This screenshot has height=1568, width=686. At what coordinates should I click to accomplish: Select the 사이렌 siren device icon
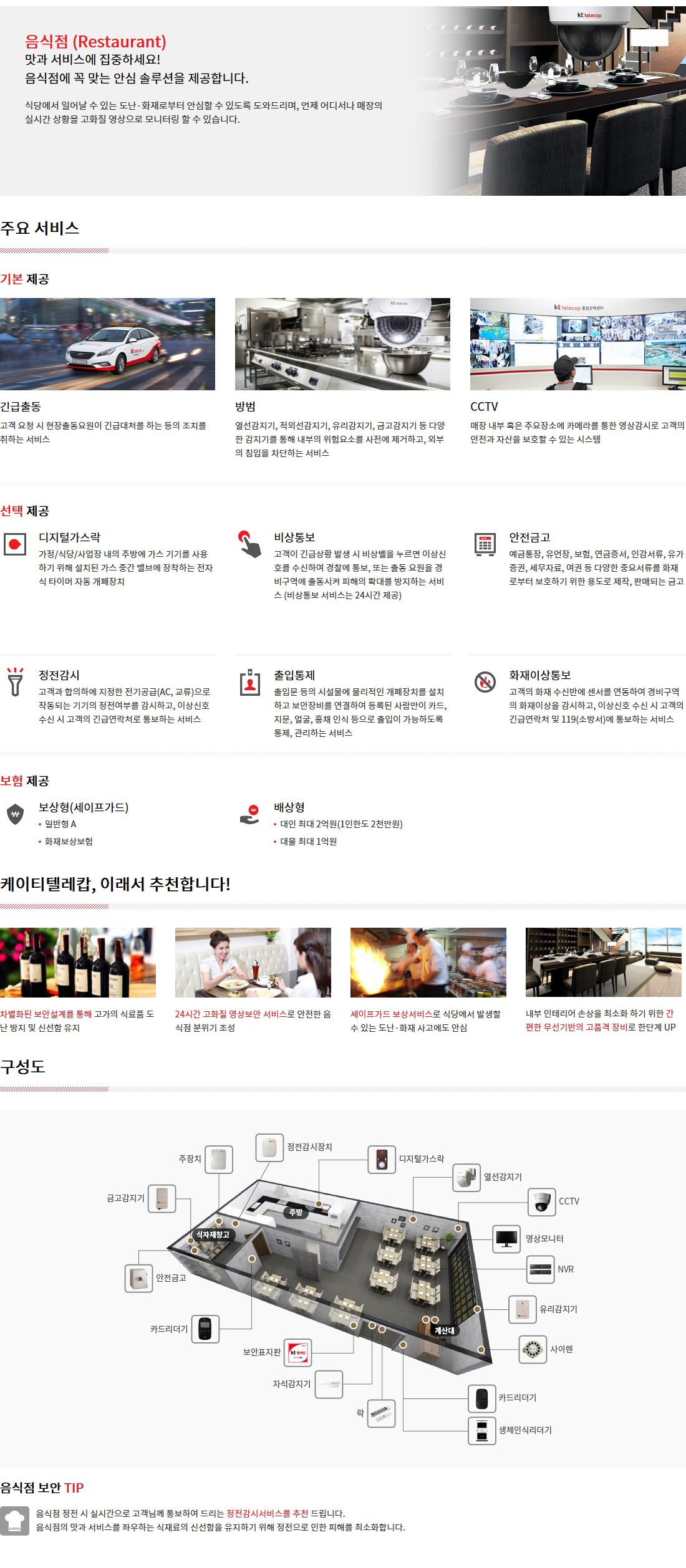pos(532,1349)
